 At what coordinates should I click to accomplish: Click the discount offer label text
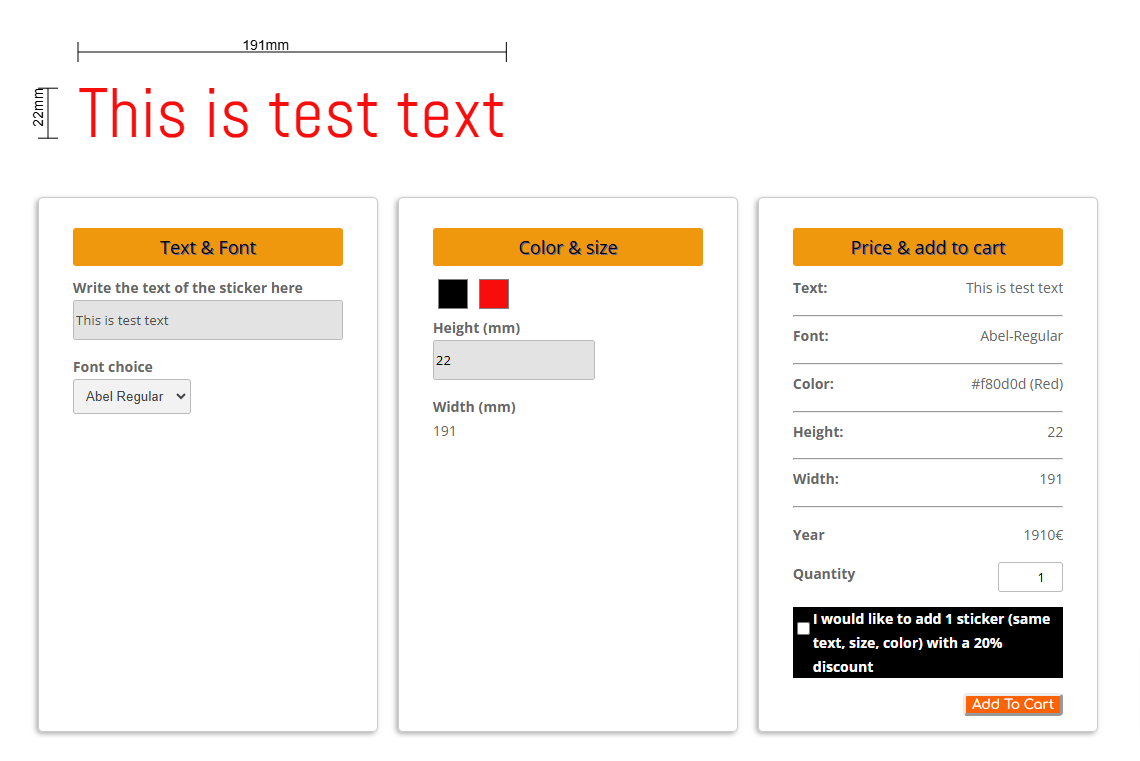pyautogui.click(x=930, y=643)
